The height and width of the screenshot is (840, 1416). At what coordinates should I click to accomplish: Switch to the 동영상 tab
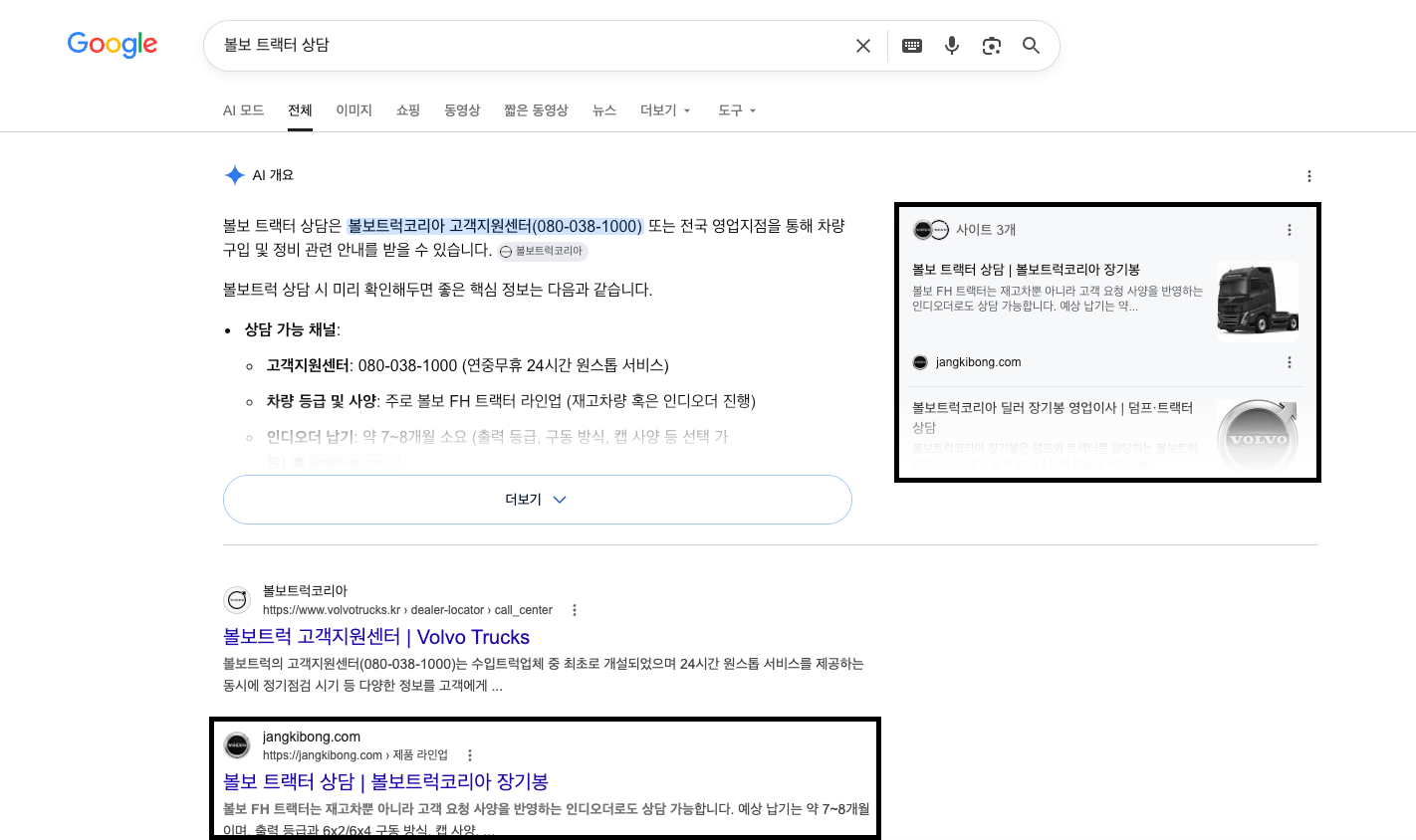[x=462, y=110]
